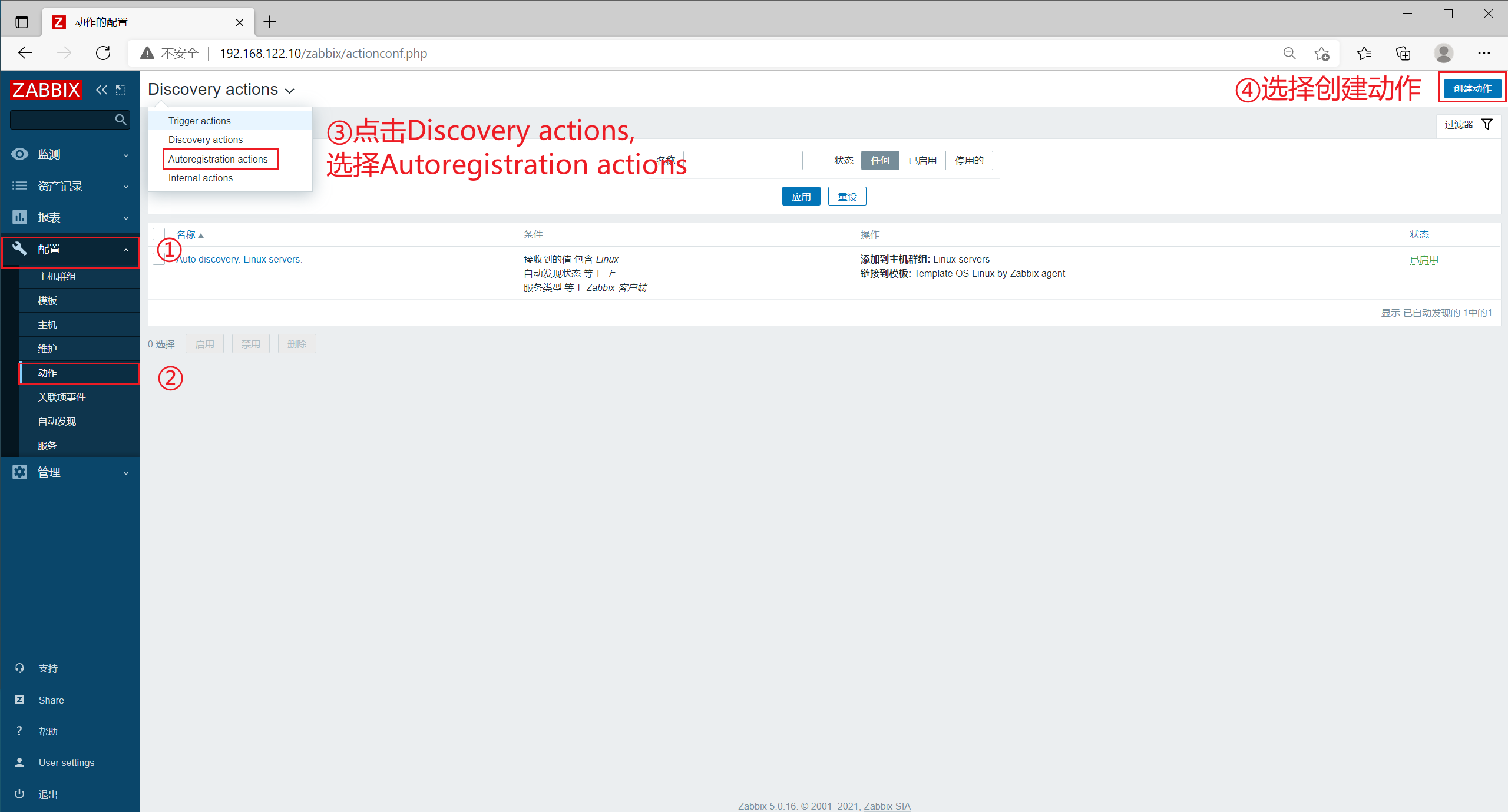Open browser profile avatar

pyautogui.click(x=1443, y=54)
